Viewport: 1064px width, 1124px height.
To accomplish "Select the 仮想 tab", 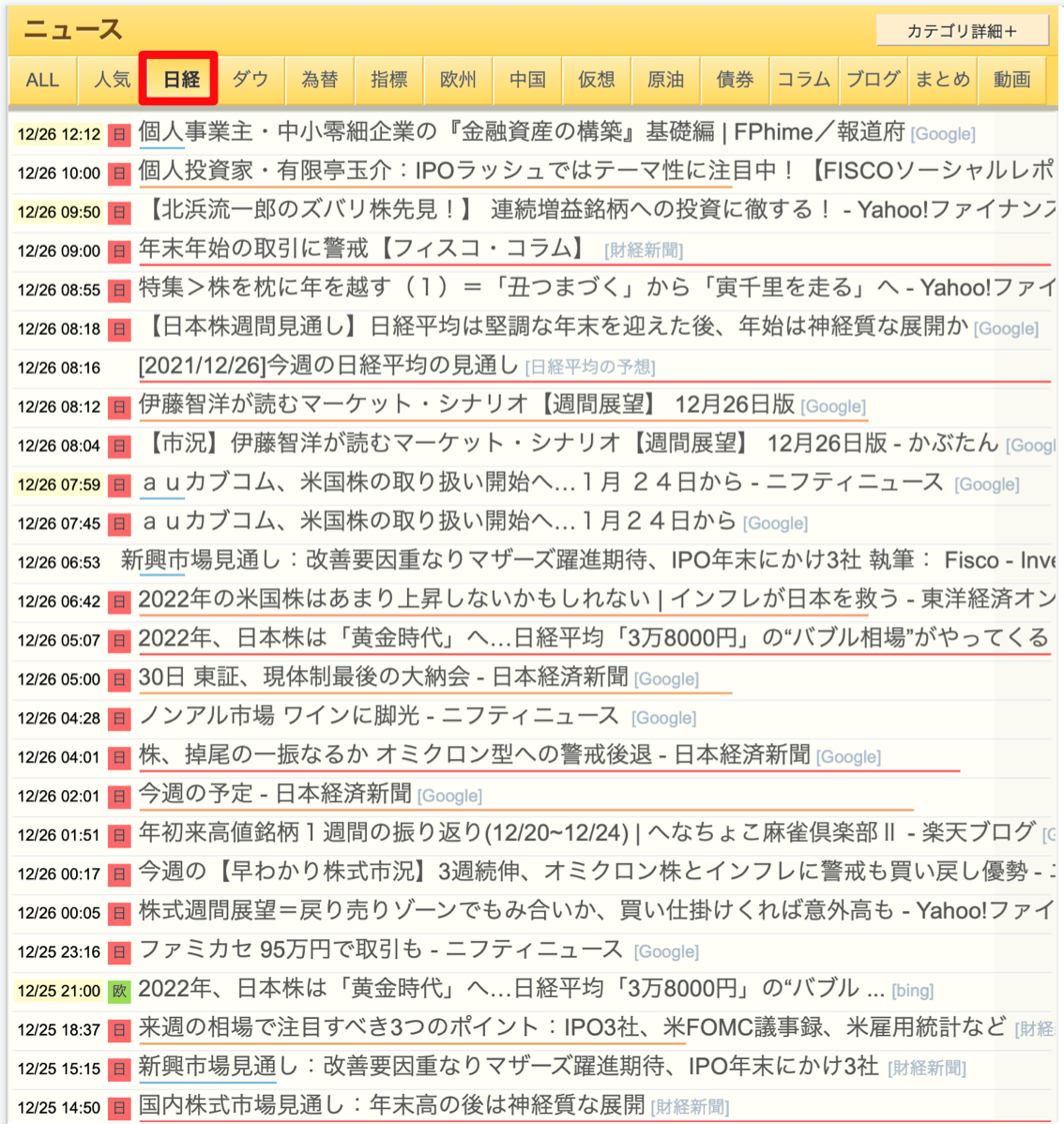I will coord(597,80).
